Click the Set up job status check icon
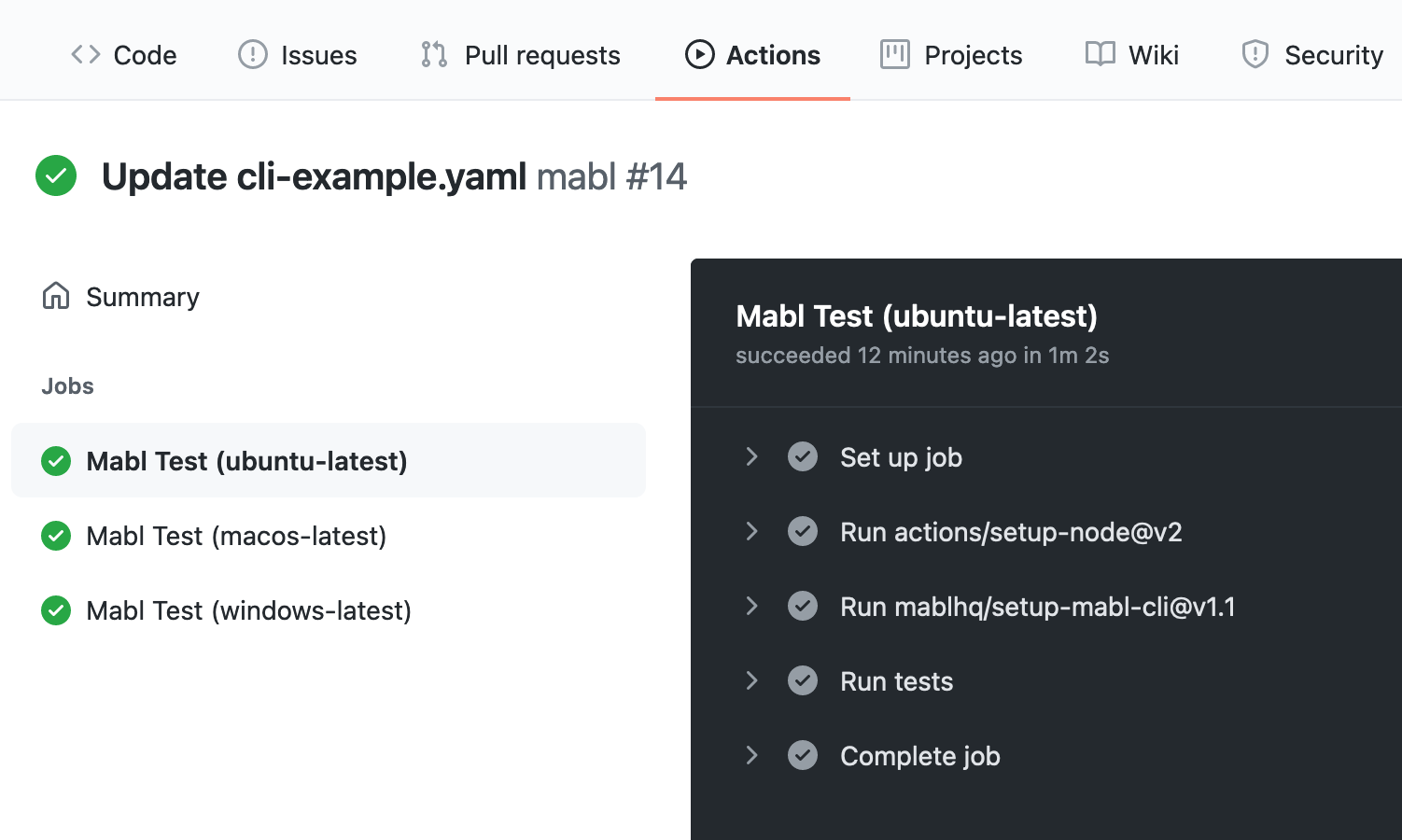The width and height of the screenshot is (1402, 840). (803, 456)
